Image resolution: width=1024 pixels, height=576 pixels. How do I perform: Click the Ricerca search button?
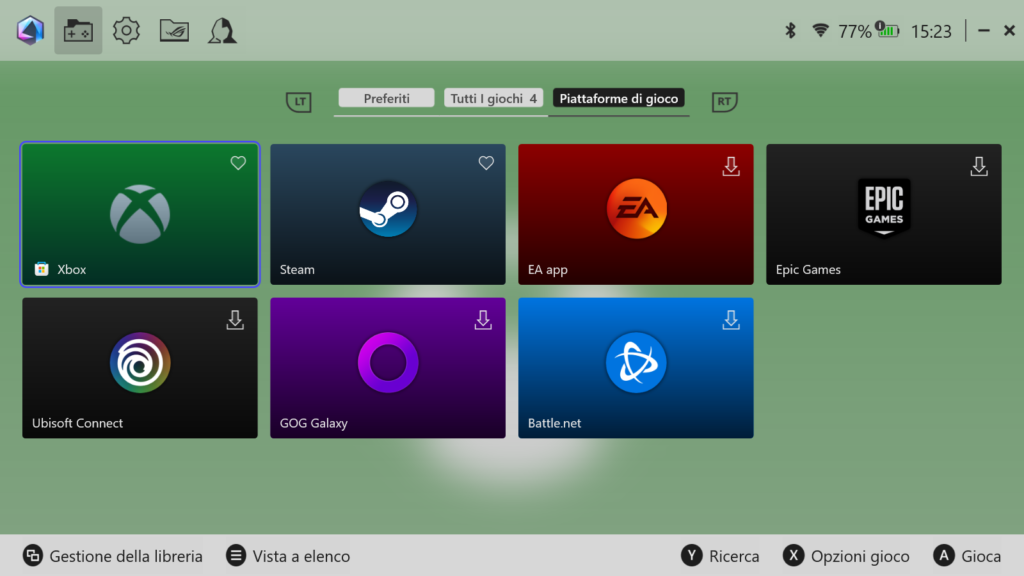(720, 556)
